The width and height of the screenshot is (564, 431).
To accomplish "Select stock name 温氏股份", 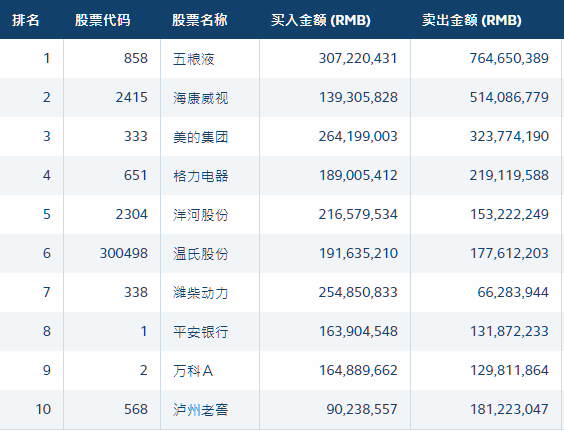I will 200,253.
